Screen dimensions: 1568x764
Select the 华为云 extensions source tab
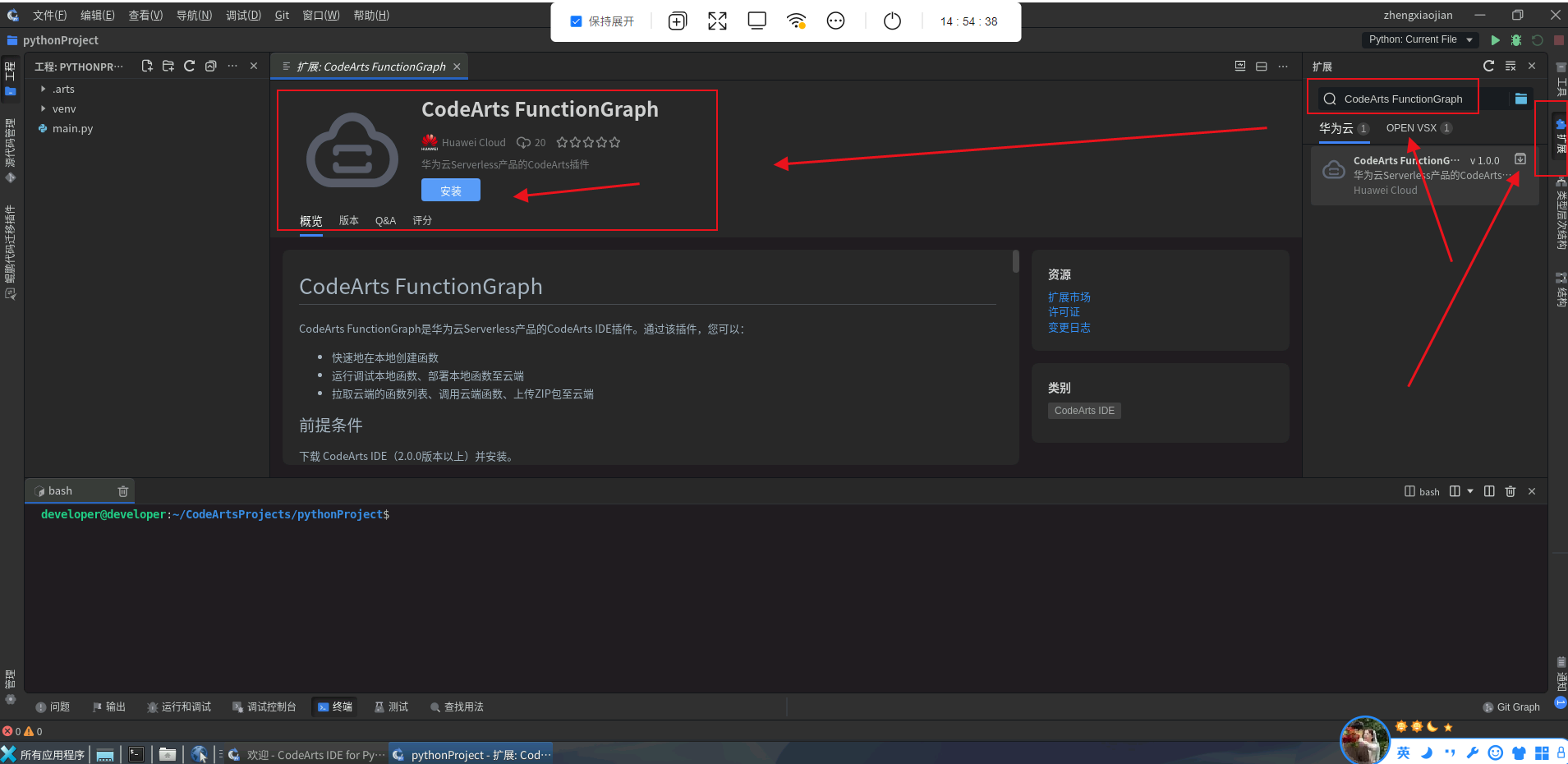click(x=1344, y=129)
